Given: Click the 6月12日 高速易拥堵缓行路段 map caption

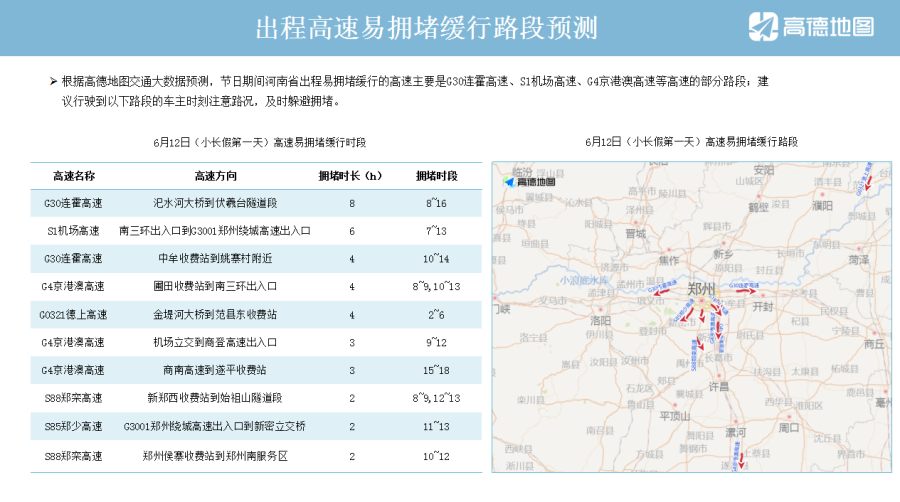Looking at the screenshot, I should (692, 142).
